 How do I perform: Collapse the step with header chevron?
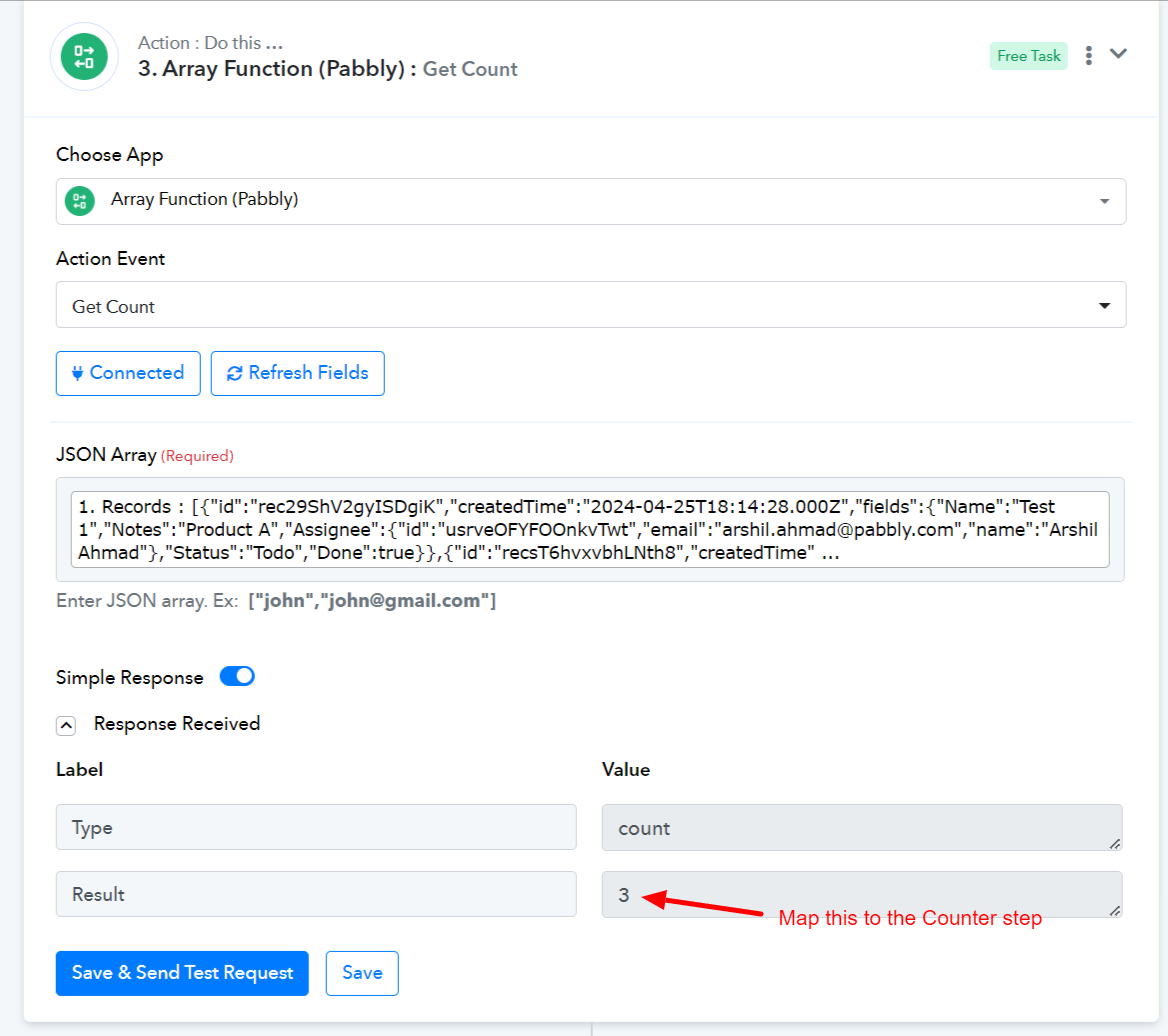(x=1118, y=54)
